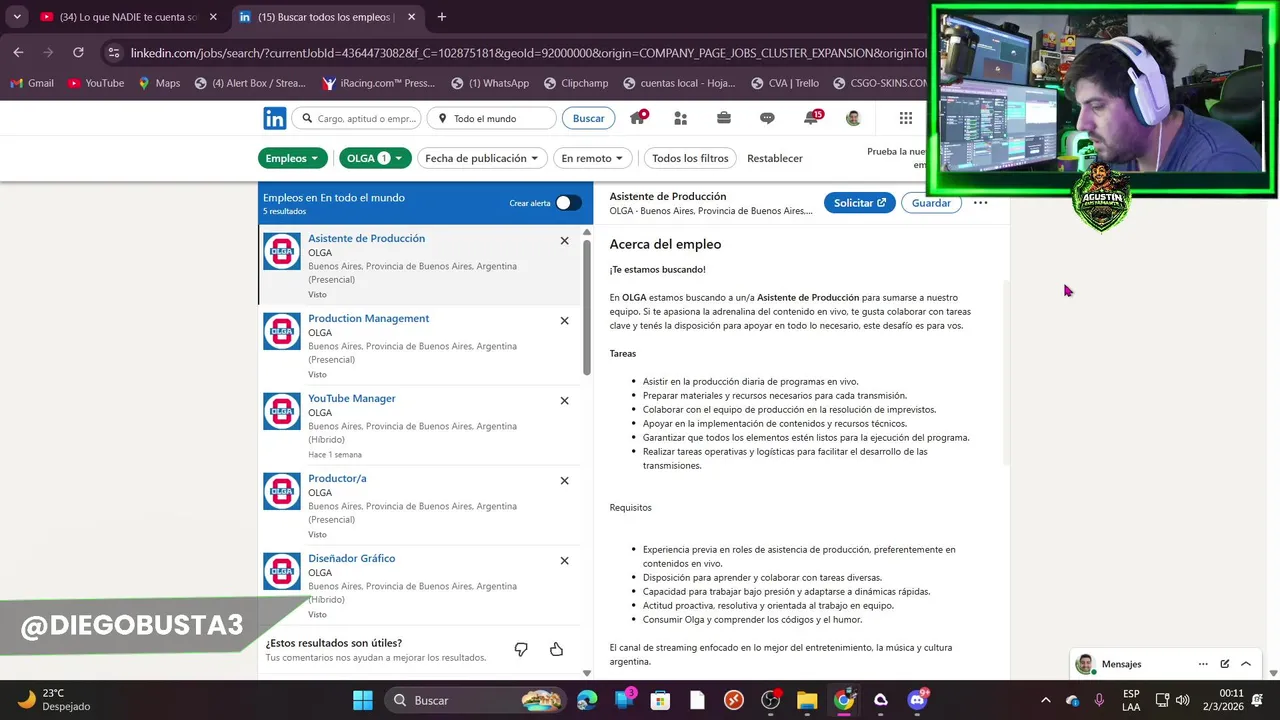Open LinkedIn home logo
Screen dimensions: 1280x720
(x=274, y=118)
